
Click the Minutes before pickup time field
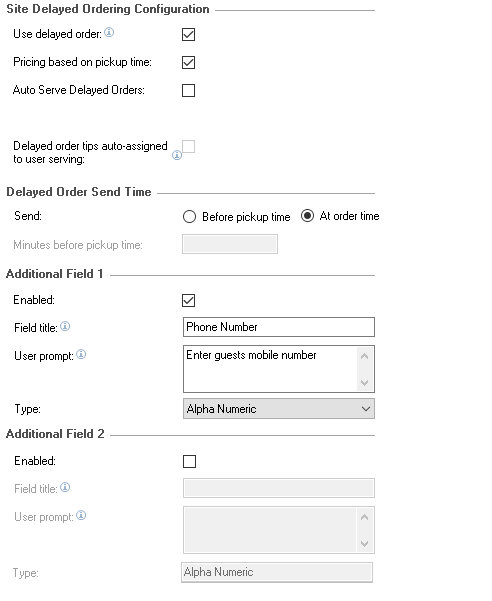tap(230, 245)
